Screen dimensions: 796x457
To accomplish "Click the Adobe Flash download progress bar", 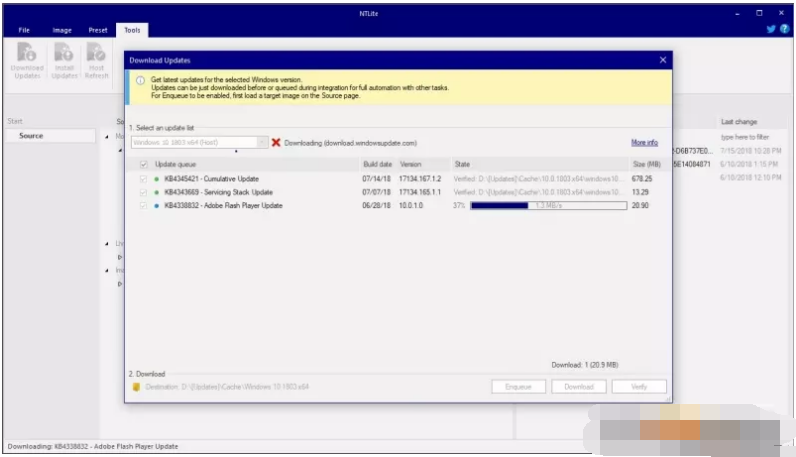I will point(548,205).
